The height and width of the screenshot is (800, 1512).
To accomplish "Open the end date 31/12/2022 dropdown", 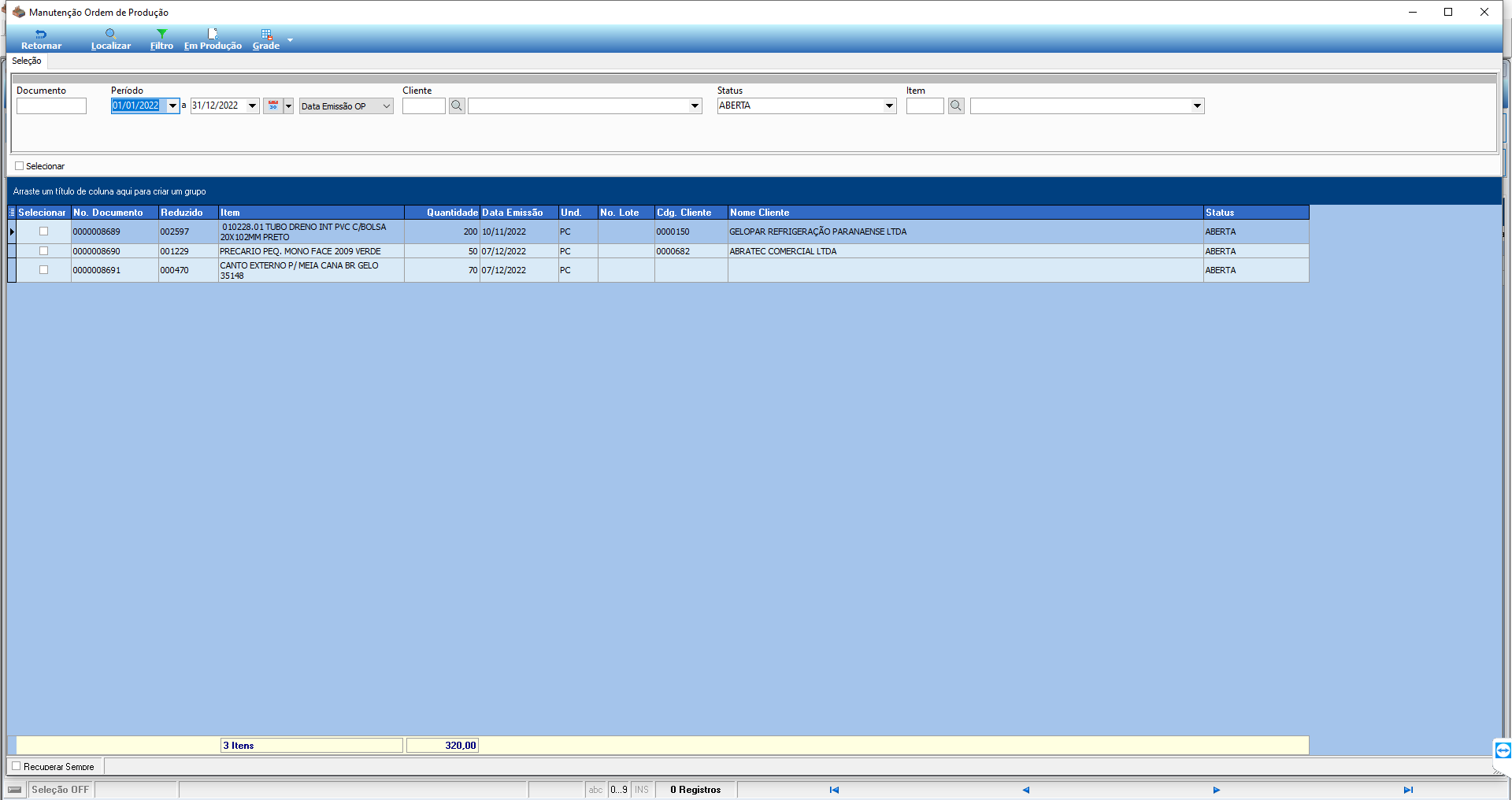I will click(x=252, y=106).
